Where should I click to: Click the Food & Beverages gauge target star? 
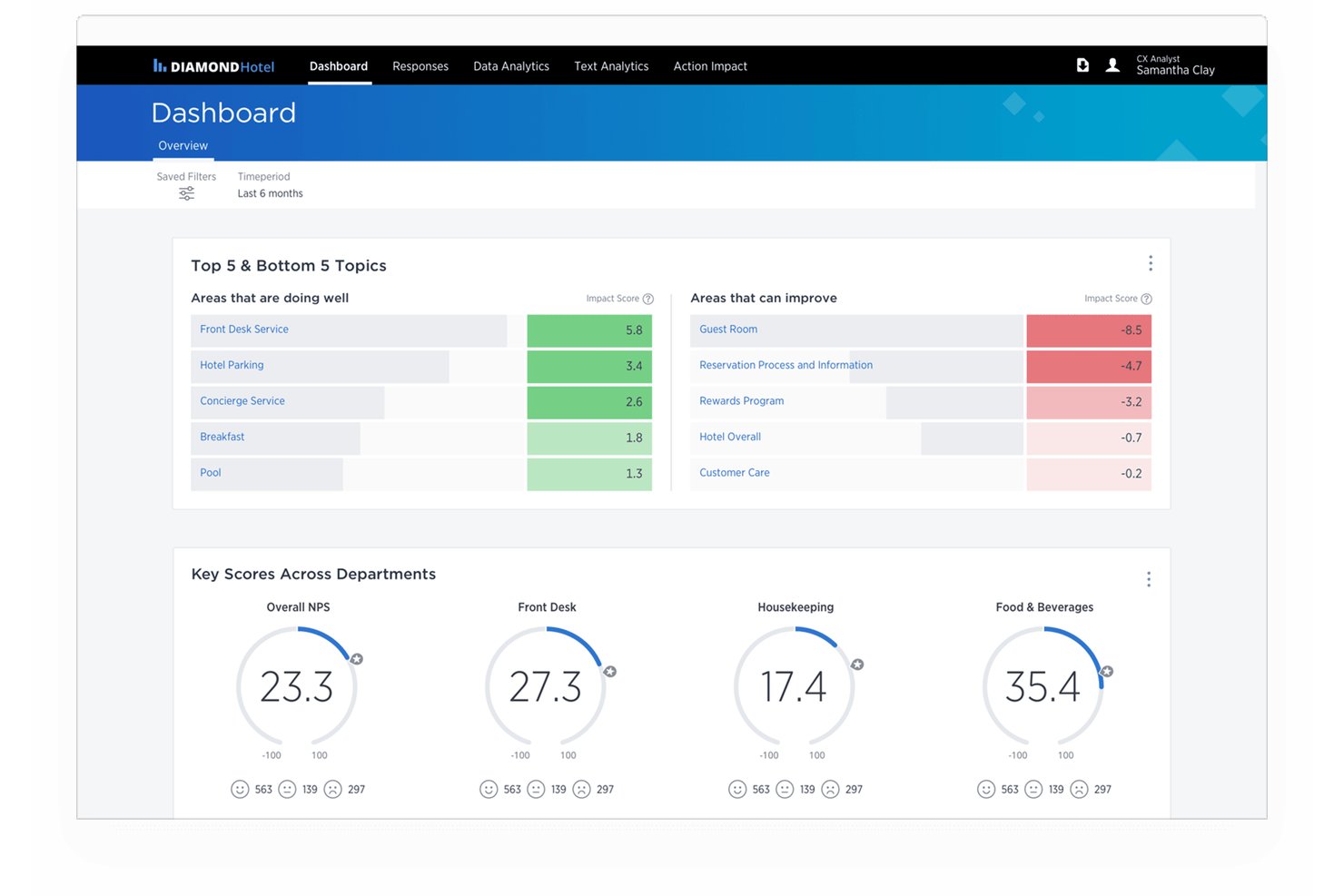(1107, 672)
